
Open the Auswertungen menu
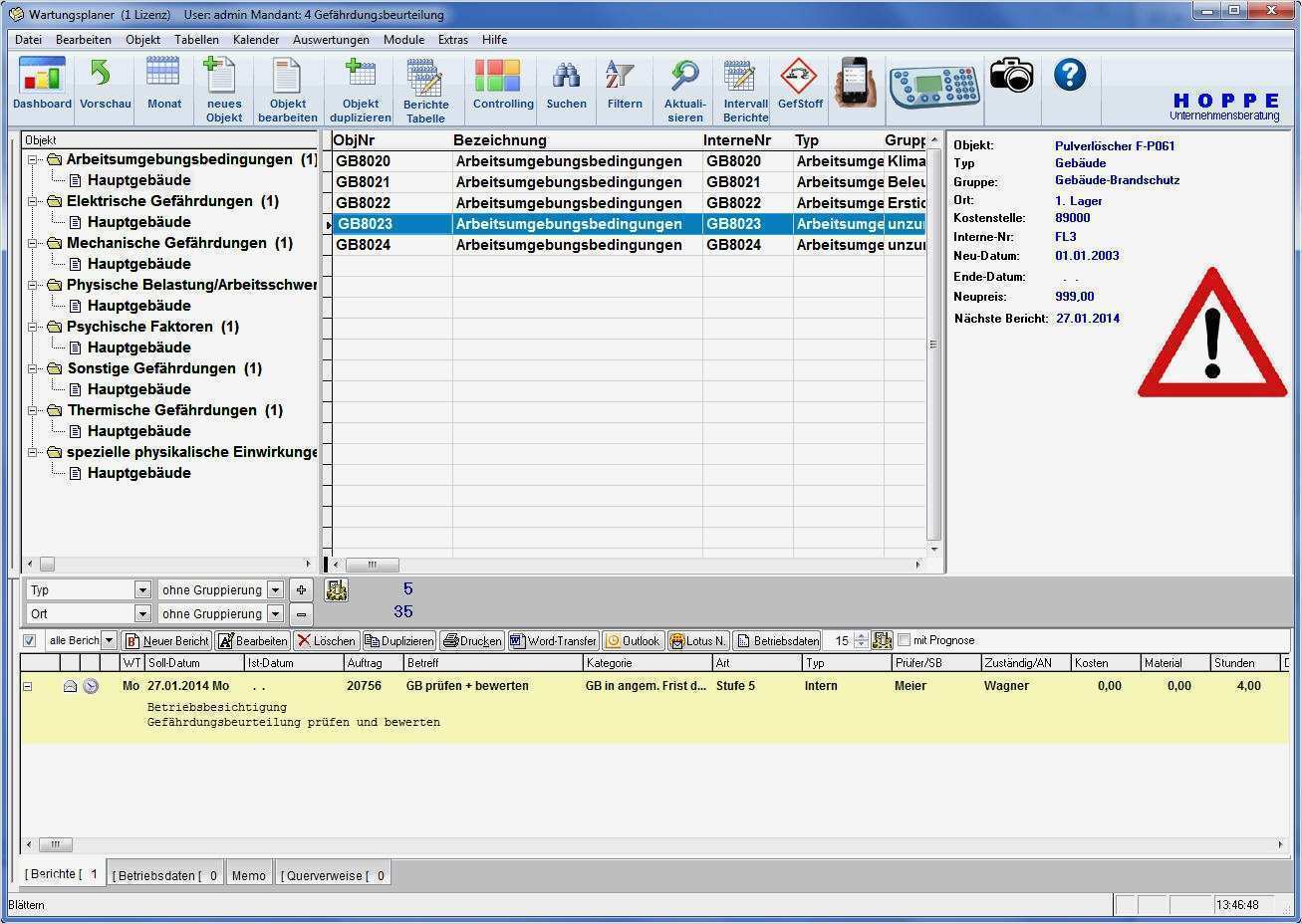pyautogui.click(x=330, y=40)
